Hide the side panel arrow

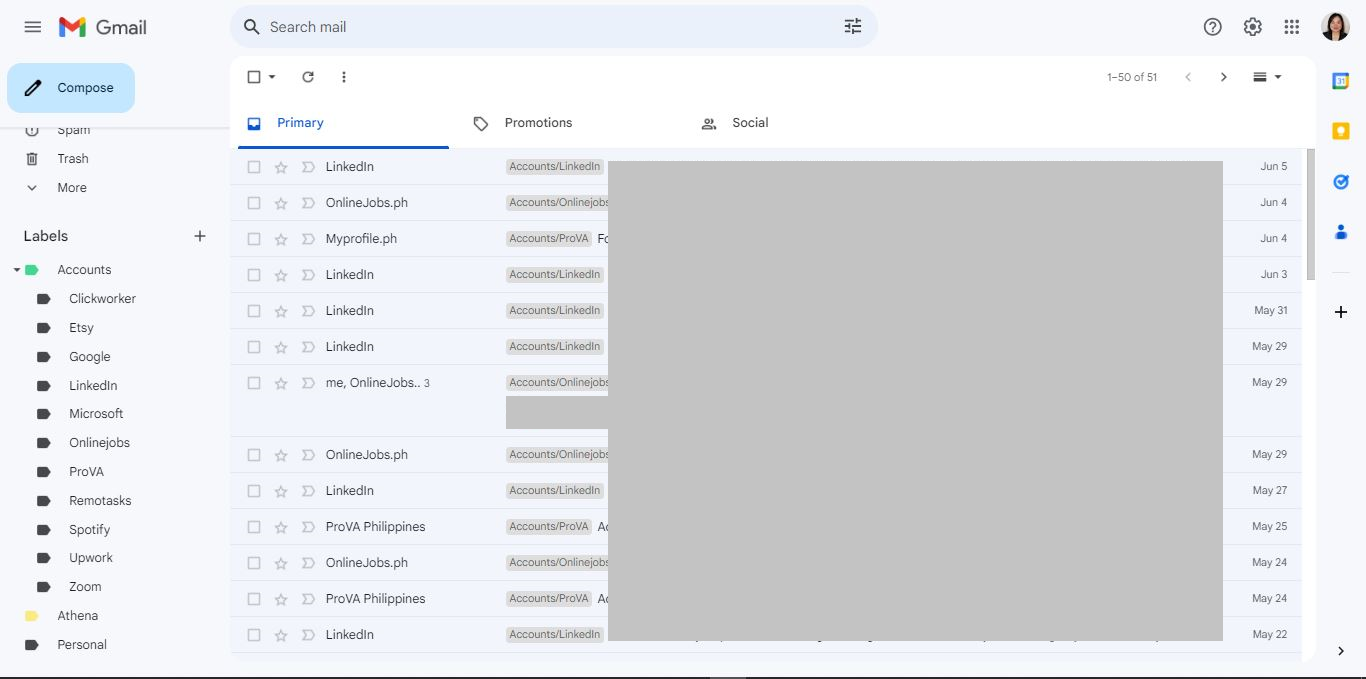[1341, 651]
